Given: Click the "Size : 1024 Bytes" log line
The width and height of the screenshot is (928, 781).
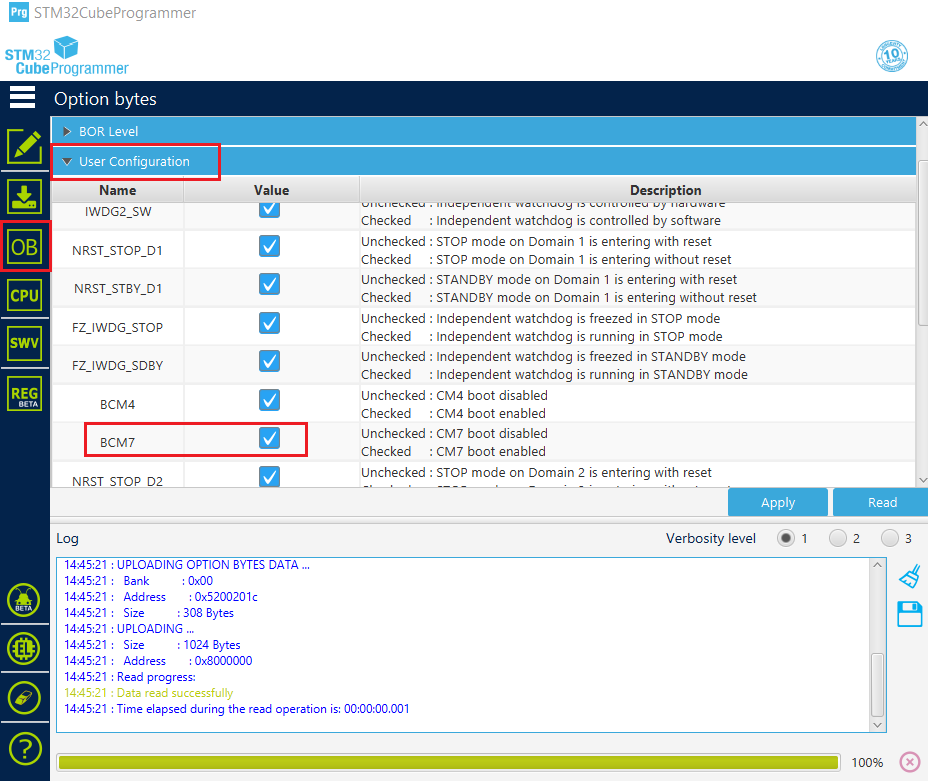Looking at the screenshot, I should [x=152, y=644].
